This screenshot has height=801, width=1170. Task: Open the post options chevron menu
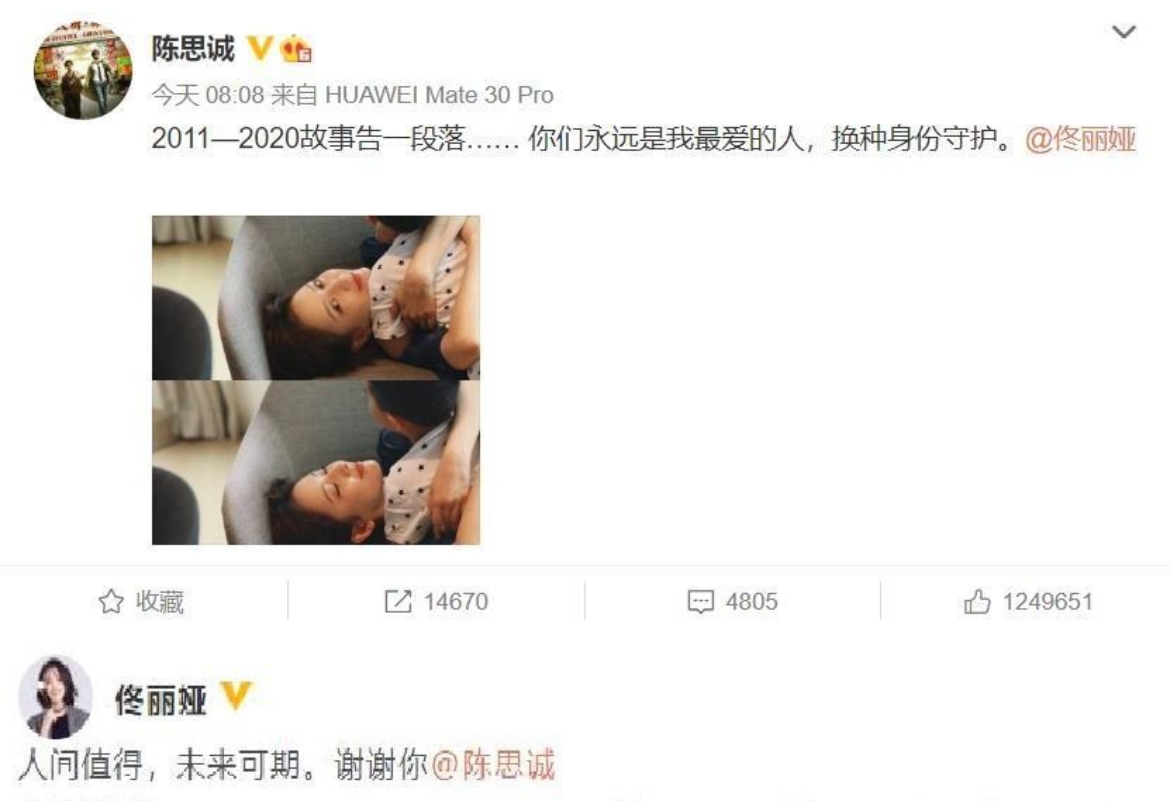(x=1124, y=32)
